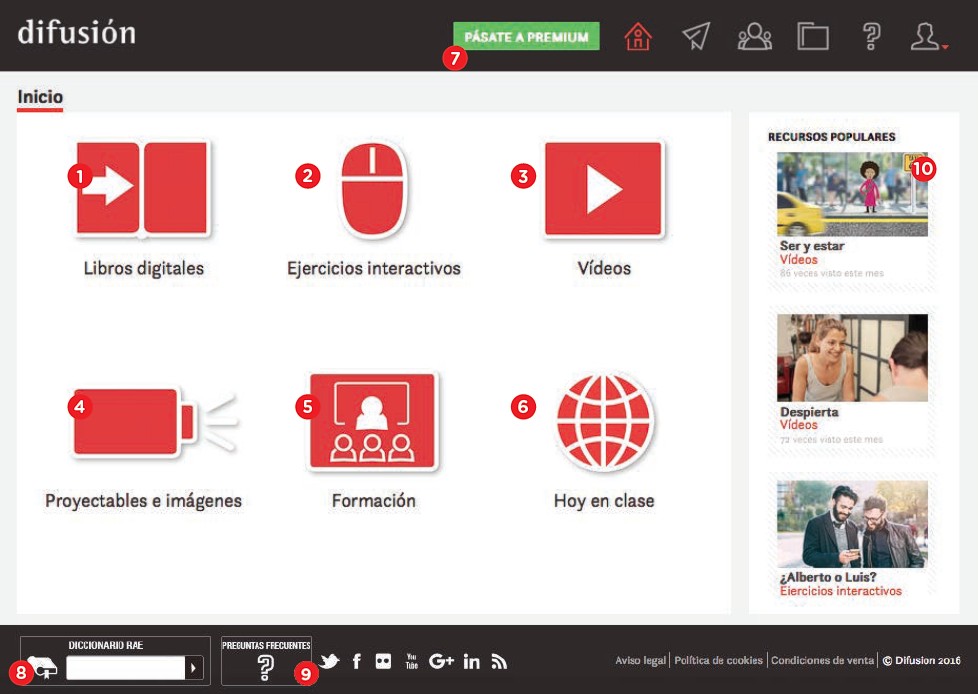Submit the Diccionario RAE search arrow
Screen dimensions: 978x694
pyautogui.click(x=194, y=668)
